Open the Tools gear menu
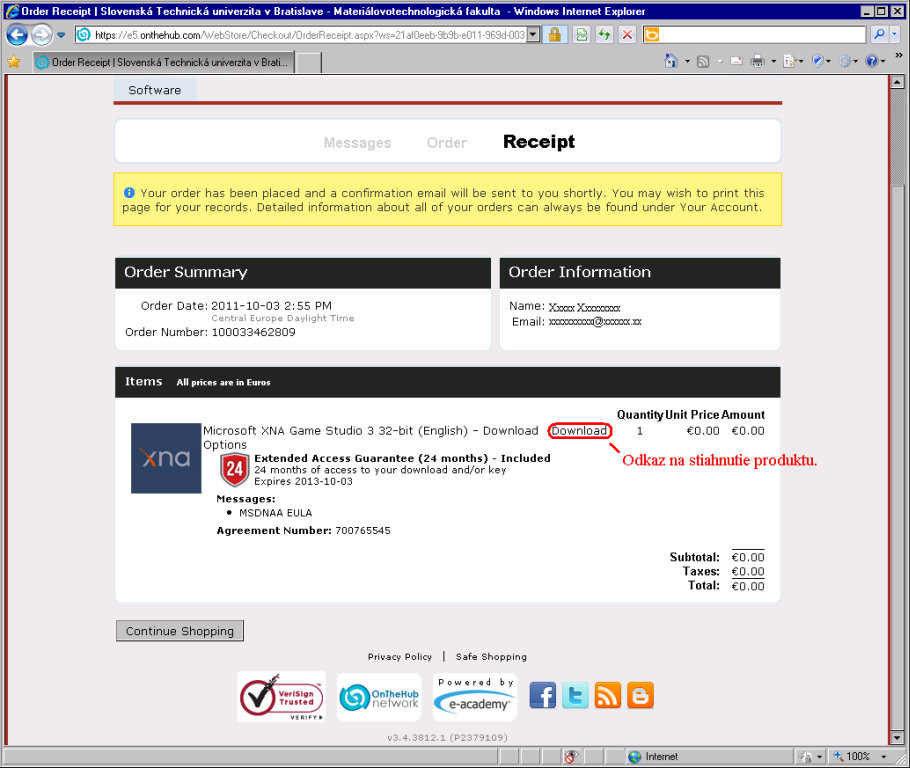This screenshot has height=768, width=910. coord(848,61)
